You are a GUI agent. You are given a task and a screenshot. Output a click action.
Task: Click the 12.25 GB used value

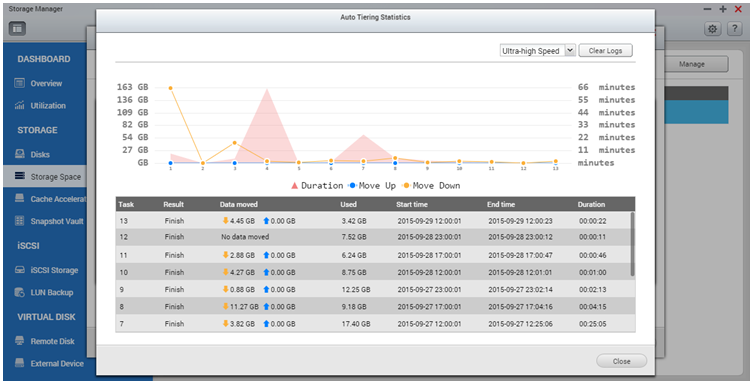tap(356, 289)
